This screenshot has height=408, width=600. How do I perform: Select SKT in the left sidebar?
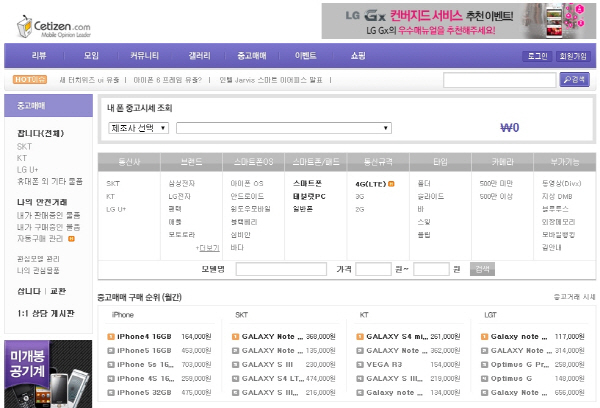point(24,147)
